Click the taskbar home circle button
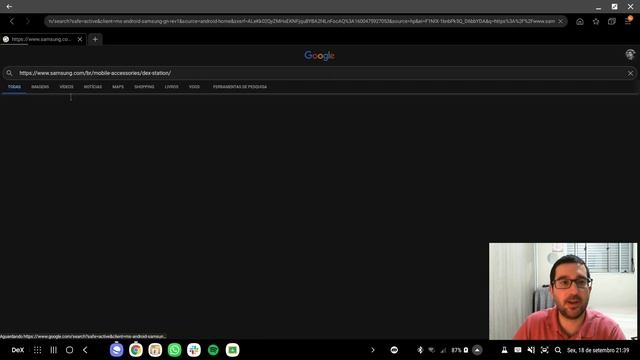 coord(69,350)
